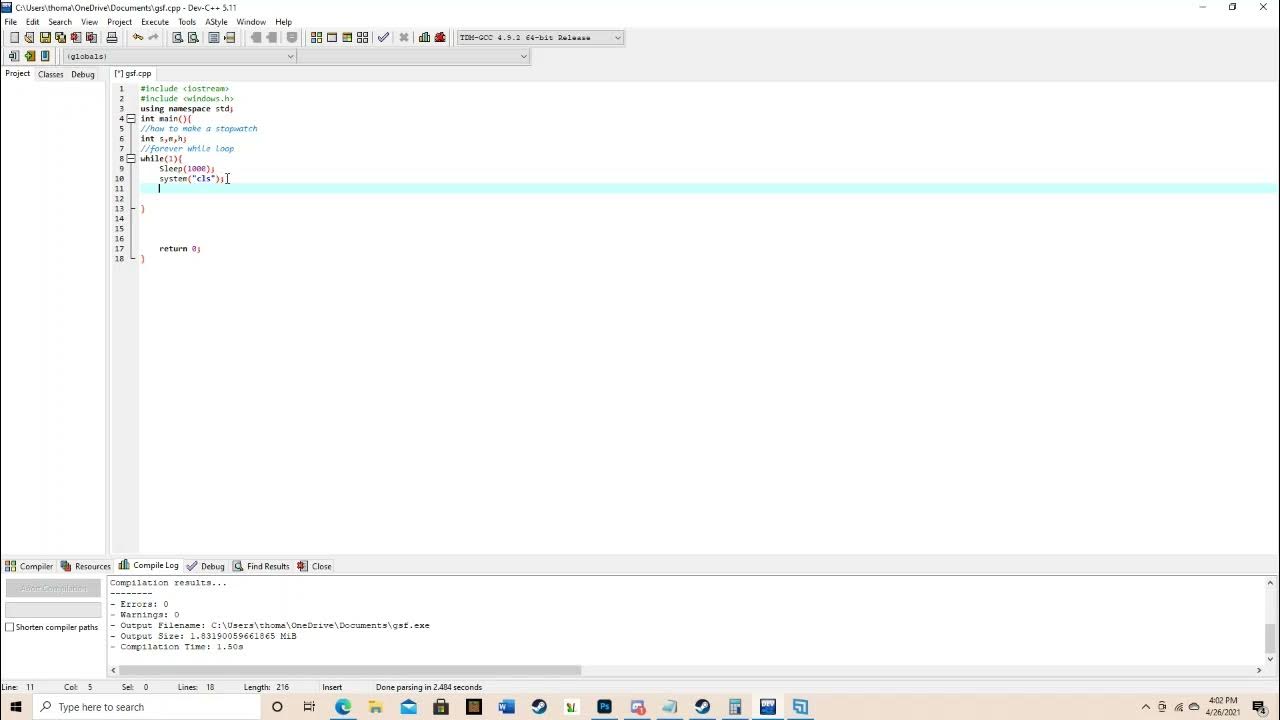Switch to the Classes sidebar tab
The width and height of the screenshot is (1280, 720).
coord(50,74)
